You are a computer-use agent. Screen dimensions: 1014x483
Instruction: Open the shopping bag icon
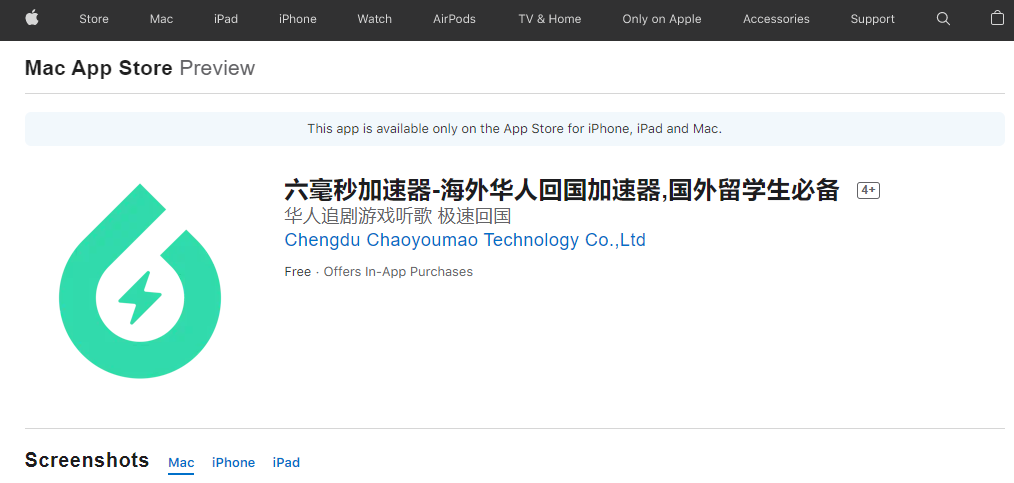[x=997, y=18]
